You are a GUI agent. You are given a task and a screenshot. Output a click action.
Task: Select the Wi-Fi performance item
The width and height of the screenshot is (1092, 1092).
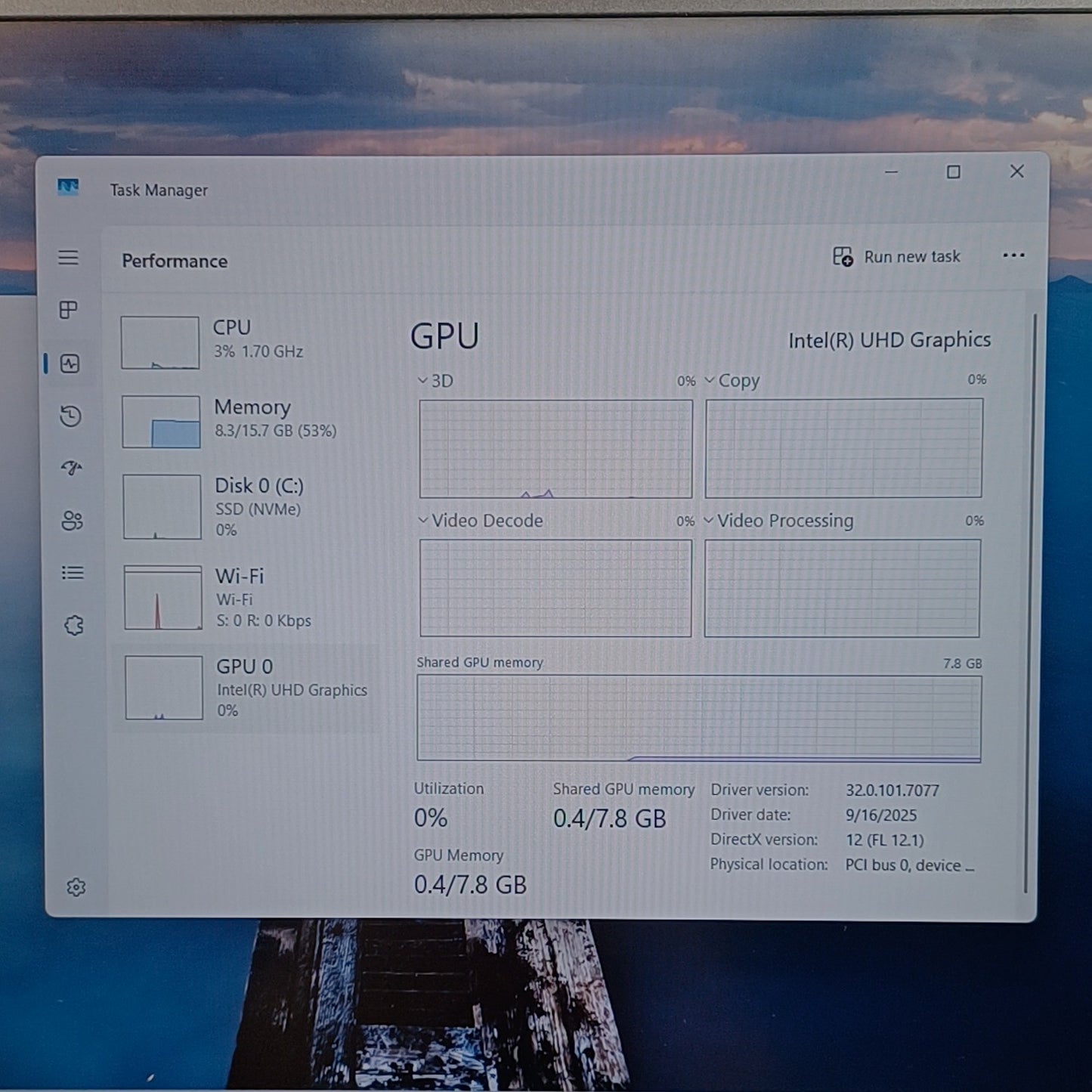246,597
